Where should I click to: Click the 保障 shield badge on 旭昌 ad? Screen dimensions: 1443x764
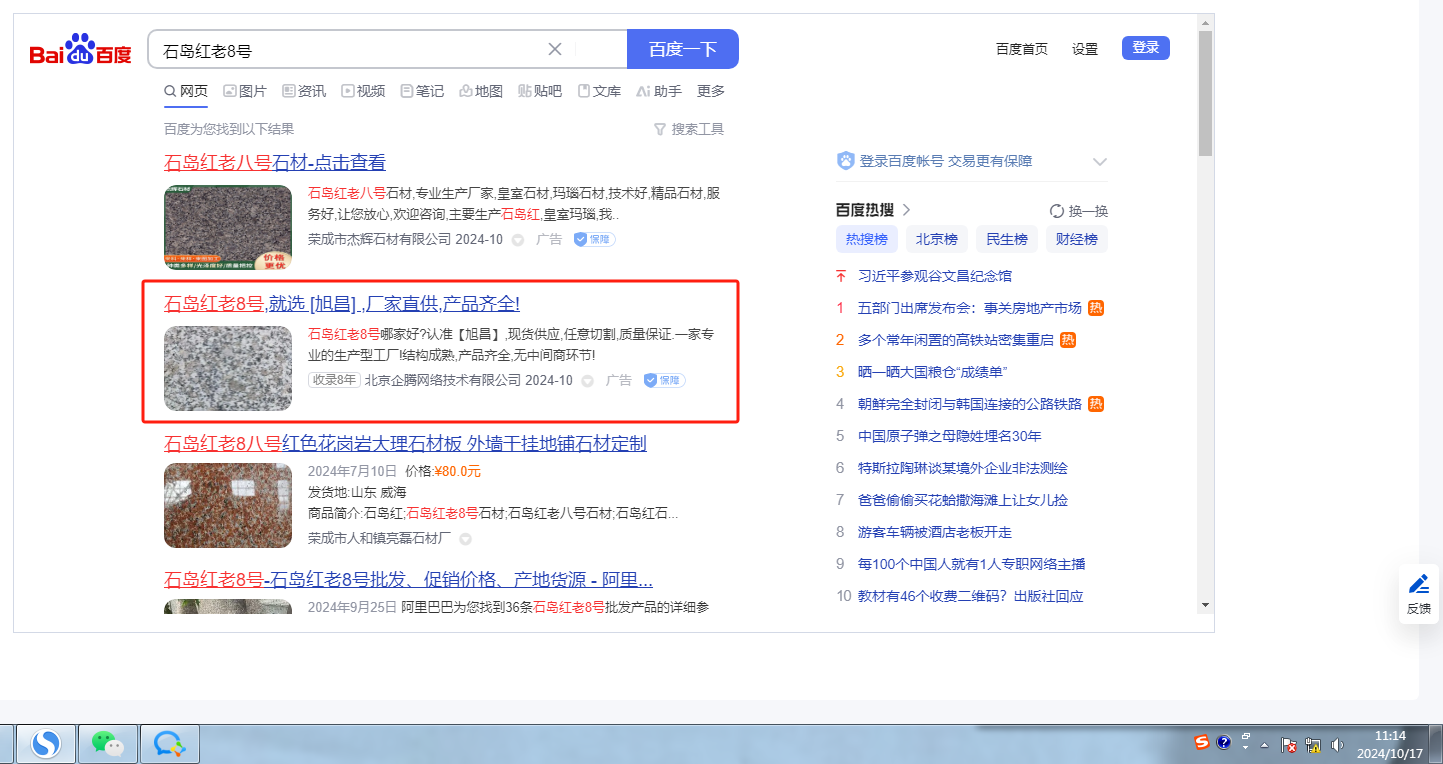point(664,380)
